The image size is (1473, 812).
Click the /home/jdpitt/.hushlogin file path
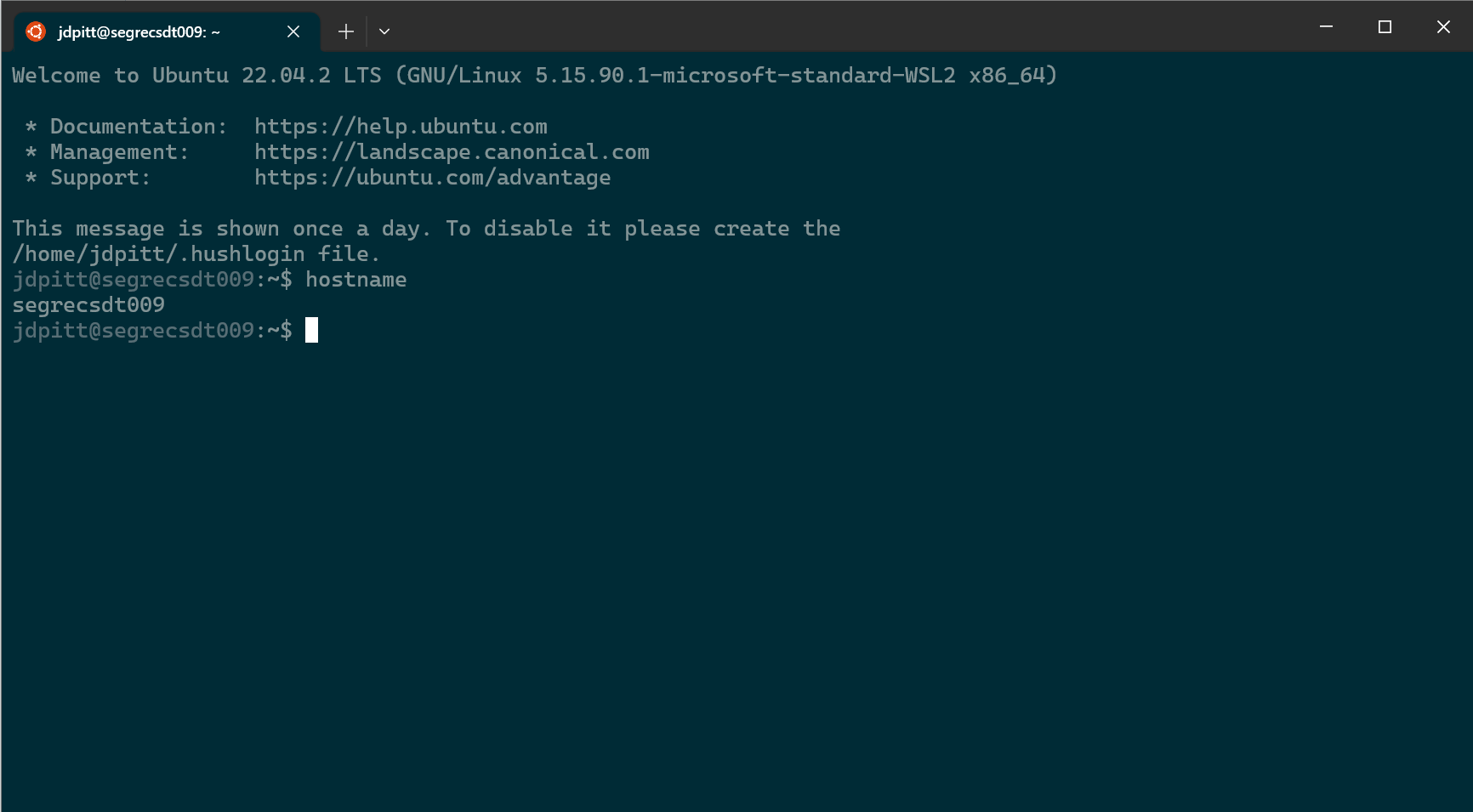(158, 254)
